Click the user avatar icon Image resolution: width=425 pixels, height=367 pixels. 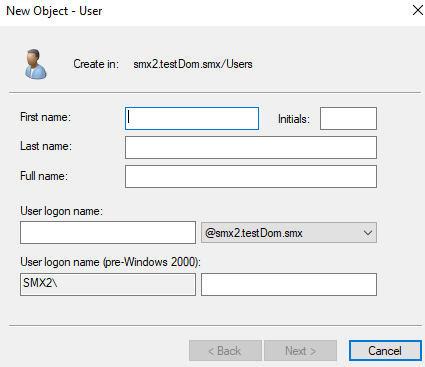[x=35, y=64]
